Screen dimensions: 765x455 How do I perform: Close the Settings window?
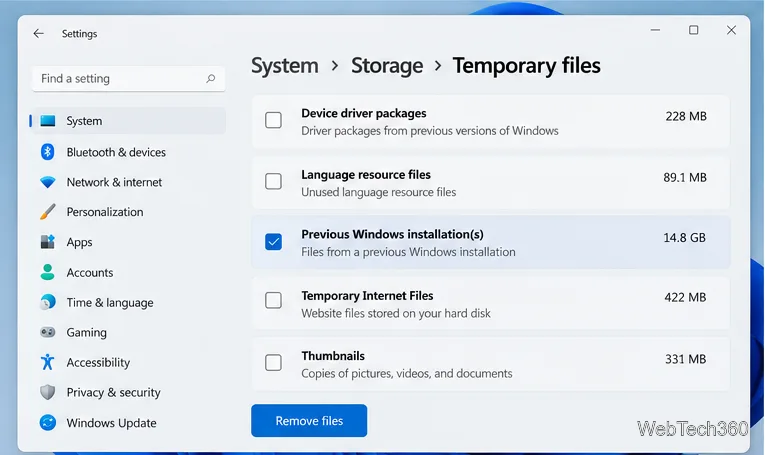coord(731,30)
